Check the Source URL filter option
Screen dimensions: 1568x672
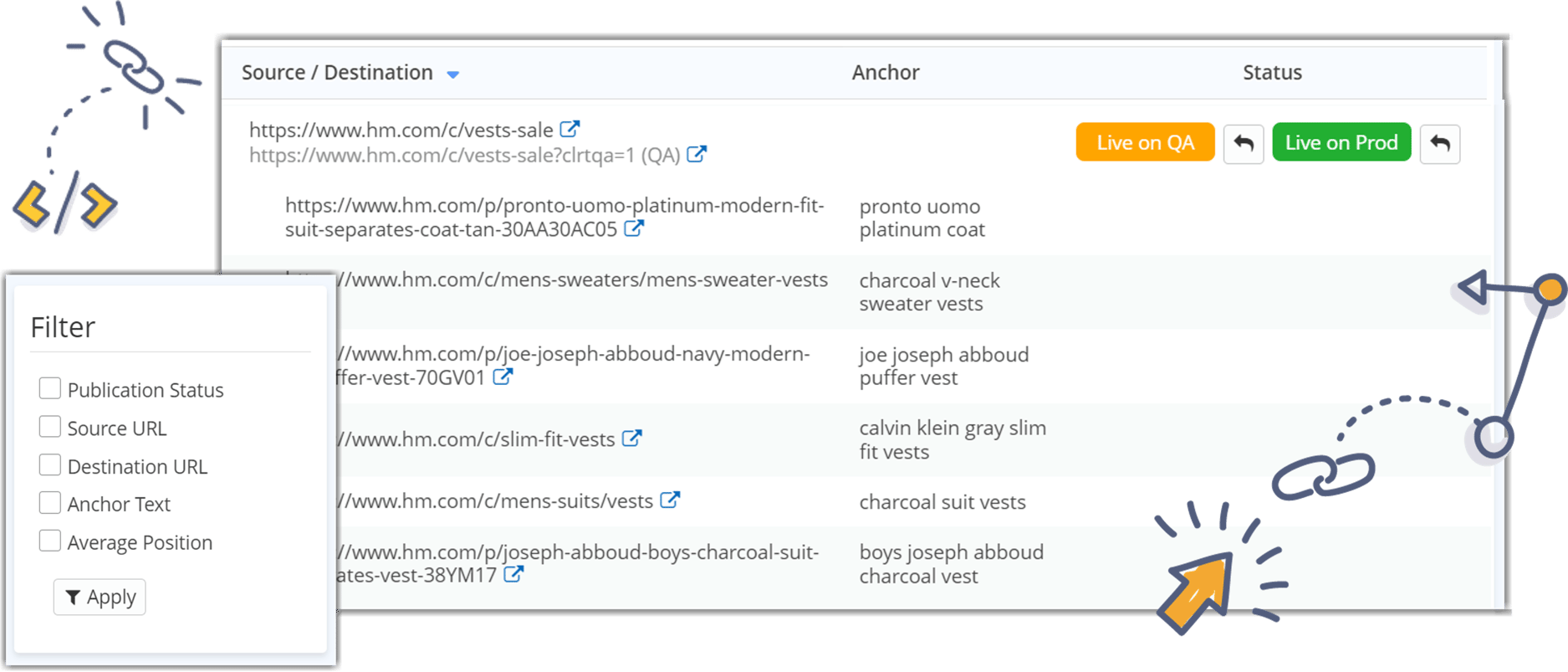tap(50, 426)
